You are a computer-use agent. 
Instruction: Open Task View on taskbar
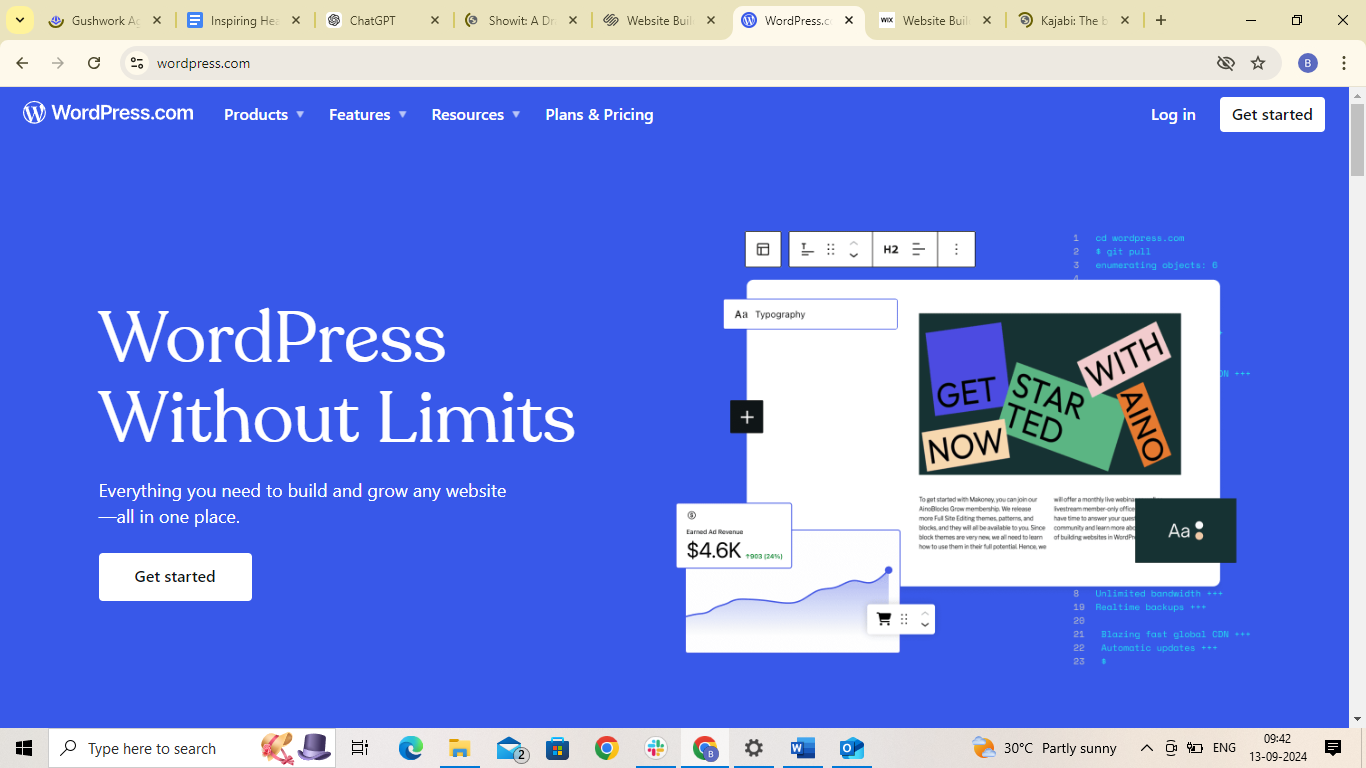pos(360,748)
